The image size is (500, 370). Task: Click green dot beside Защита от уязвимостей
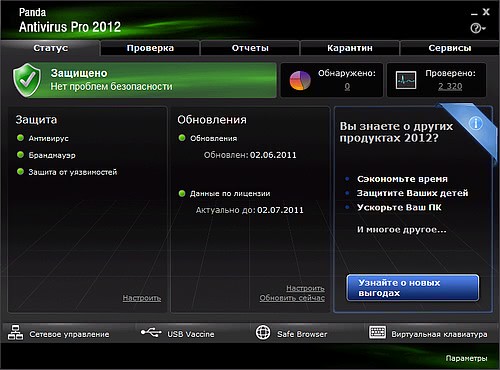(x=20, y=172)
